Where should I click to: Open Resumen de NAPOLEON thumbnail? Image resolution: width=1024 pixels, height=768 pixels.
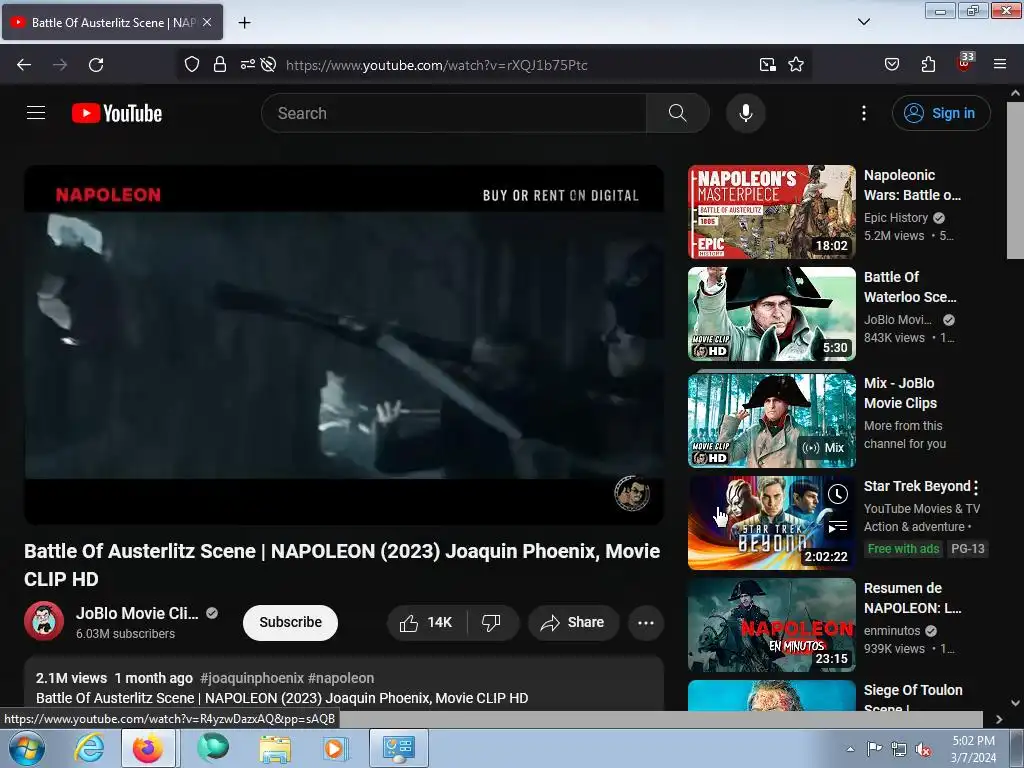[771, 624]
